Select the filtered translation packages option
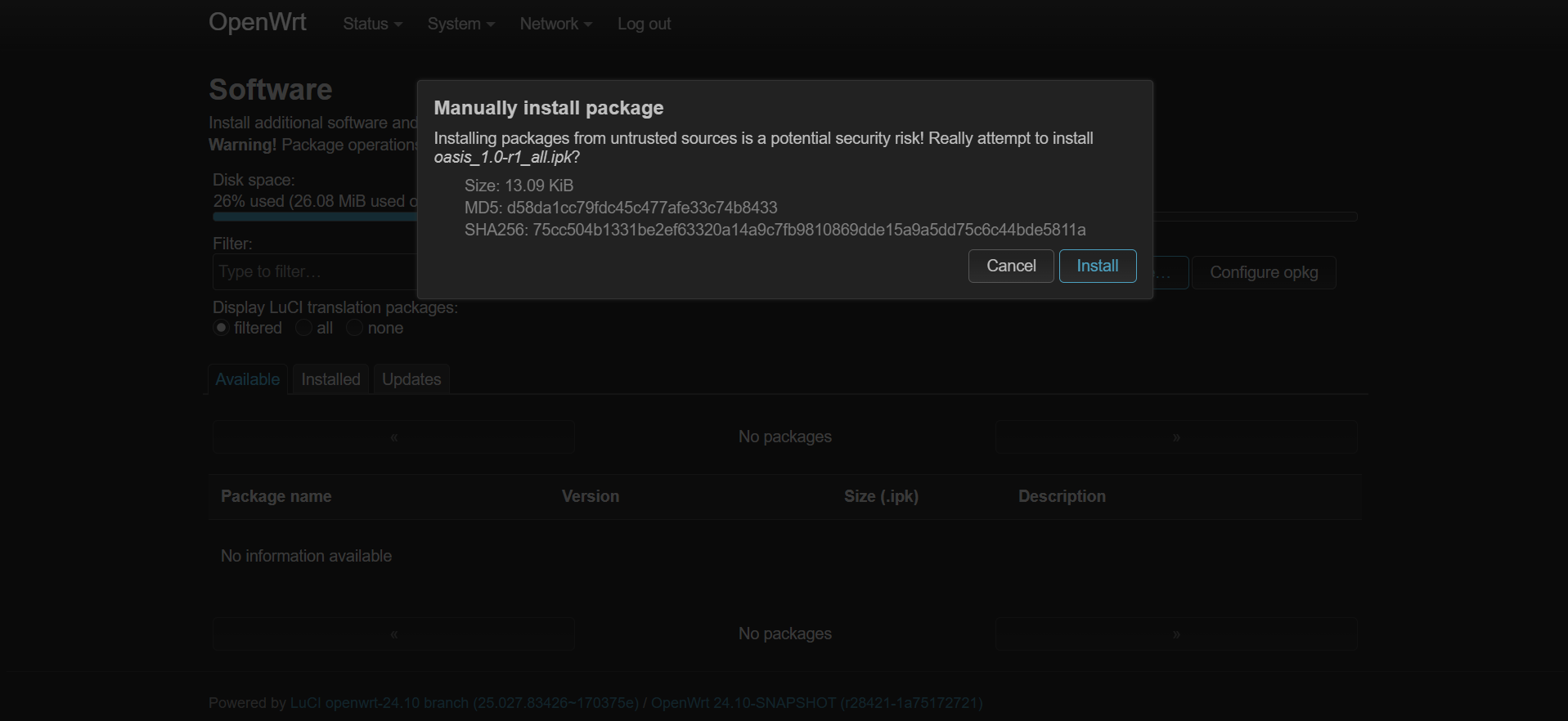Viewport: 1568px width, 721px height. (221, 328)
